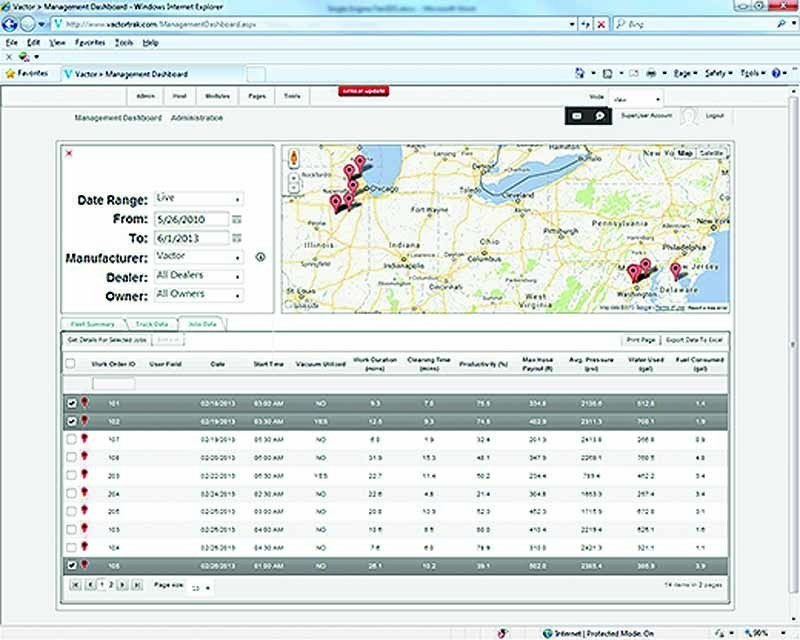The image size is (800, 640).
Task: Click the IE Favorites star icon
Action: pyautogui.click(x=10, y=73)
